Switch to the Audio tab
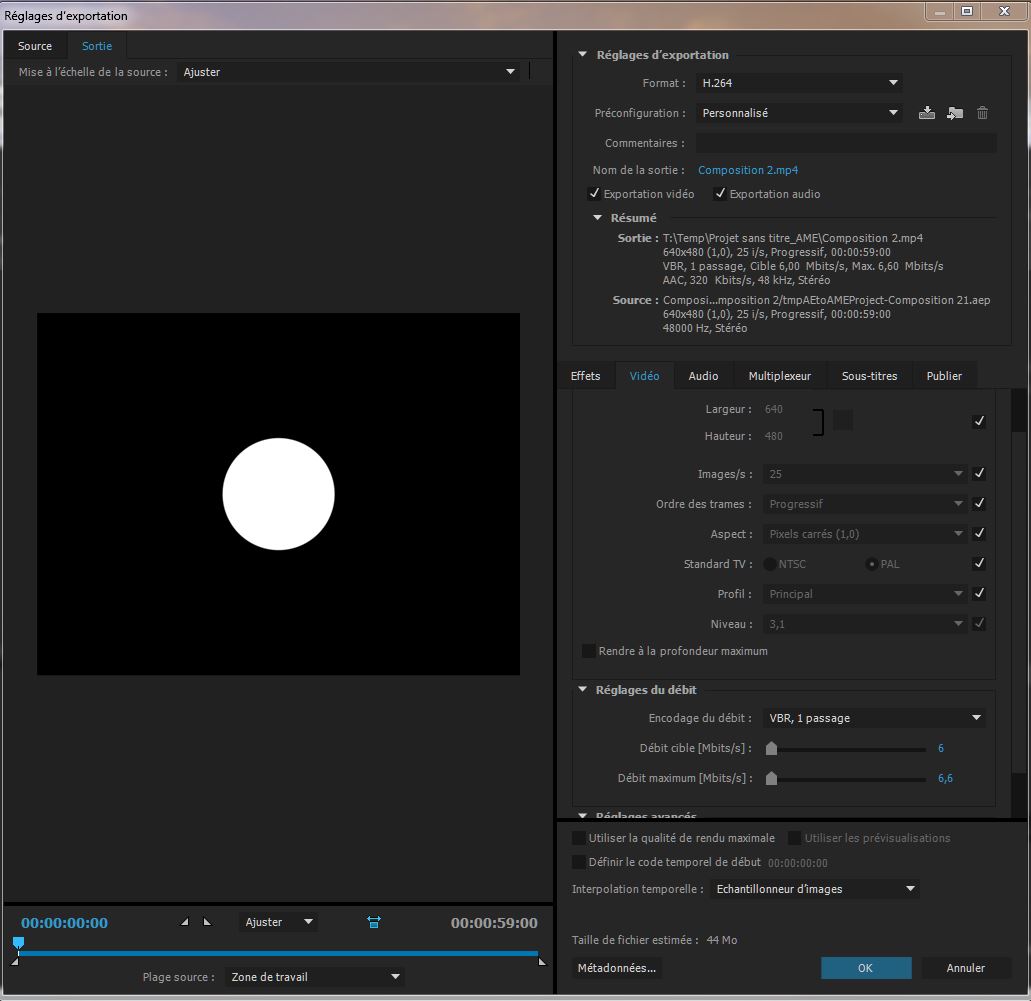 tap(703, 376)
